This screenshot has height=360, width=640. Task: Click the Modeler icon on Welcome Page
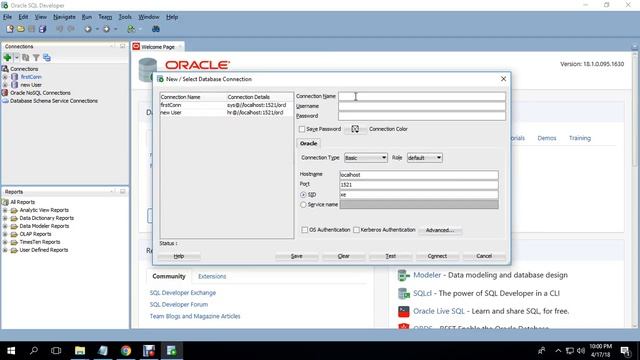[x=404, y=276]
